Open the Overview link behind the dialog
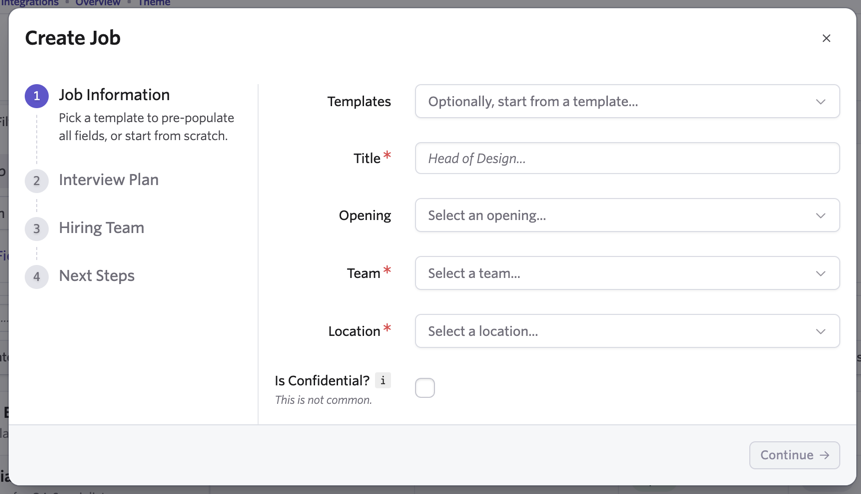 pyautogui.click(x=98, y=3)
